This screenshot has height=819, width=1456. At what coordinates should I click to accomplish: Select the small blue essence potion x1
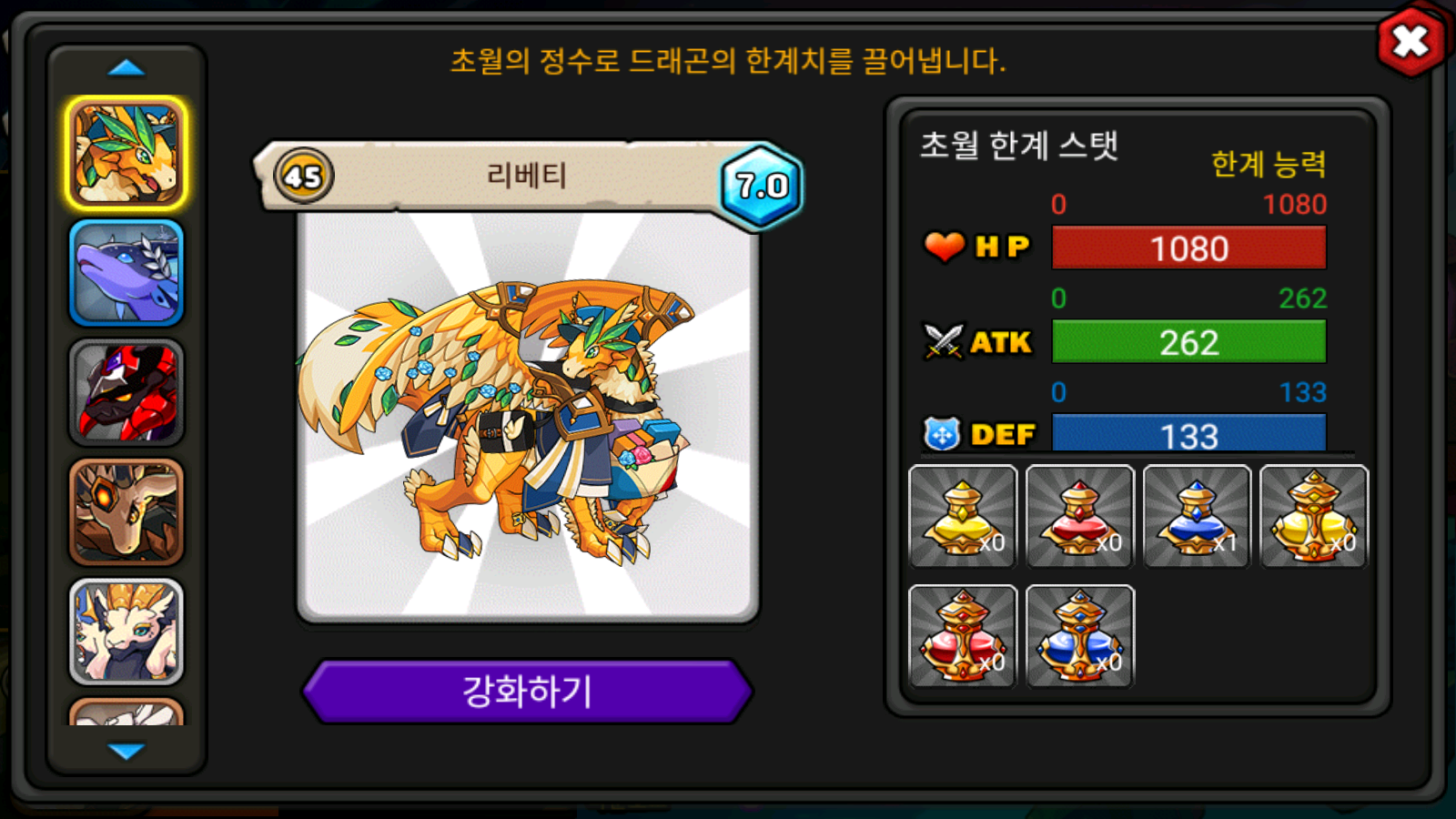[1197, 517]
